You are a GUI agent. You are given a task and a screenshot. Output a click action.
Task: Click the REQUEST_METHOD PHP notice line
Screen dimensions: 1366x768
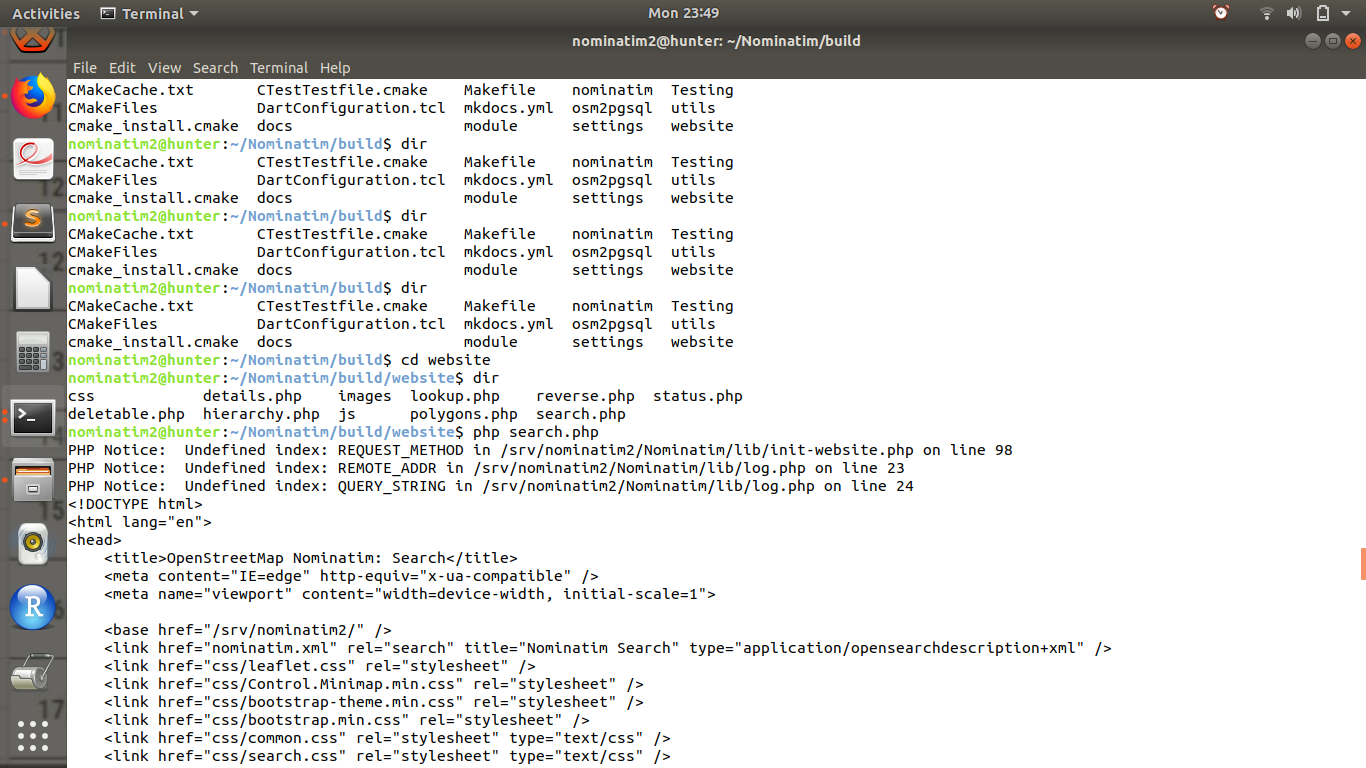540,450
